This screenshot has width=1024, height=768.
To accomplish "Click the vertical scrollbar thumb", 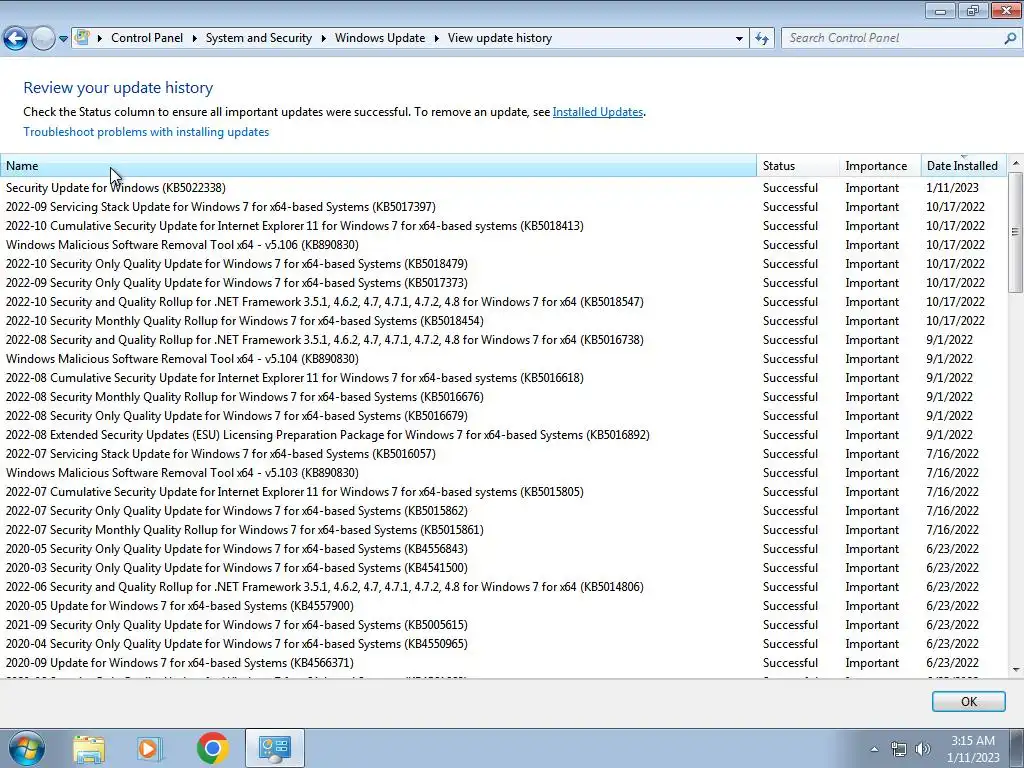I will click(1016, 231).
